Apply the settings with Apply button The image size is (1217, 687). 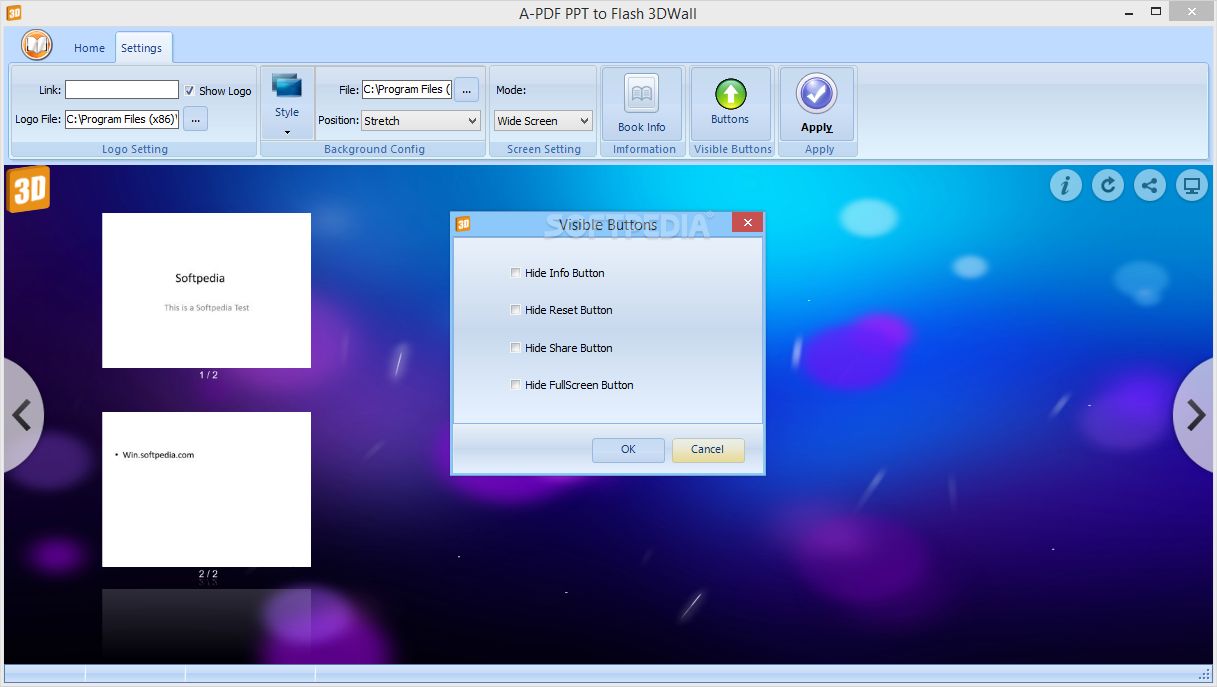coord(817,104)
